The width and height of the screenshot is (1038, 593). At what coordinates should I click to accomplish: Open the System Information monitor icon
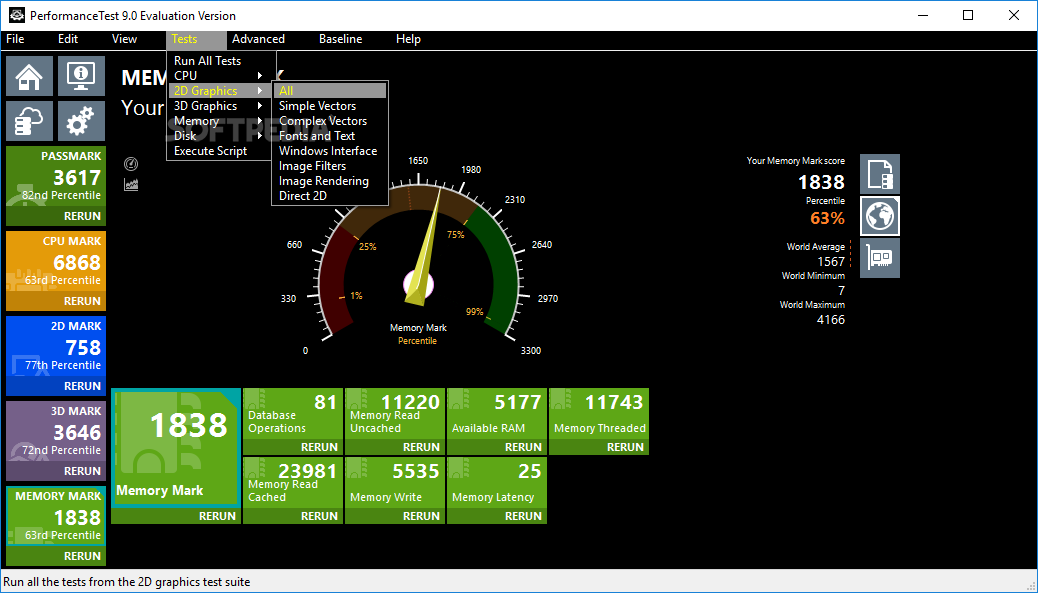click(81, 76)
